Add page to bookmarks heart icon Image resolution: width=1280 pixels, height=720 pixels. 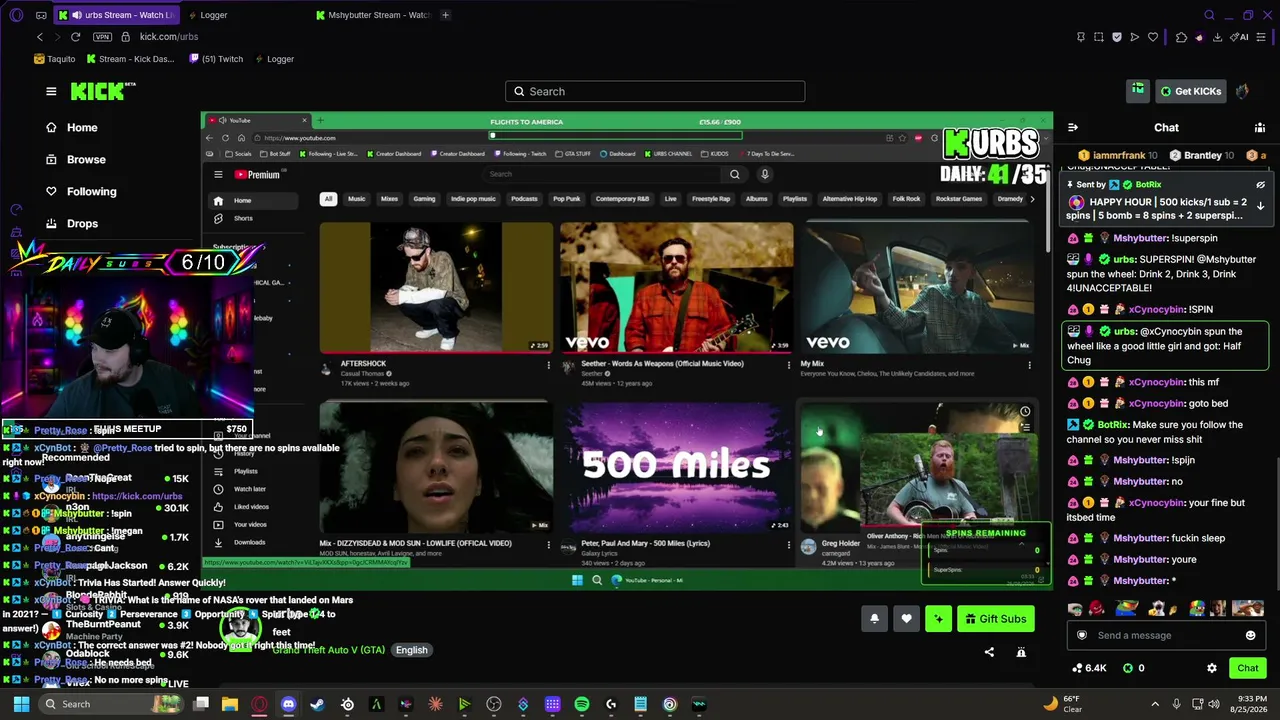(x=1153, y=37)
